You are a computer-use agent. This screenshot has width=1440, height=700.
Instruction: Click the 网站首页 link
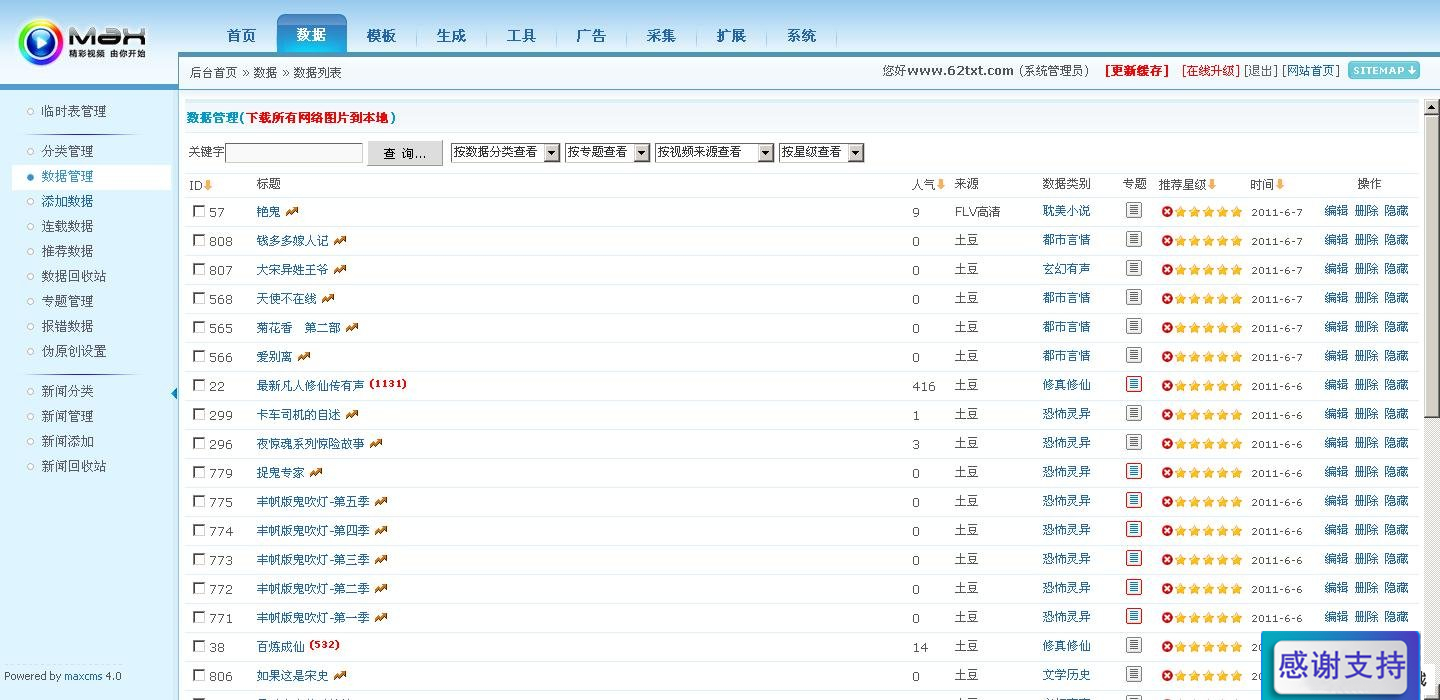click(x=1311, y=71)
